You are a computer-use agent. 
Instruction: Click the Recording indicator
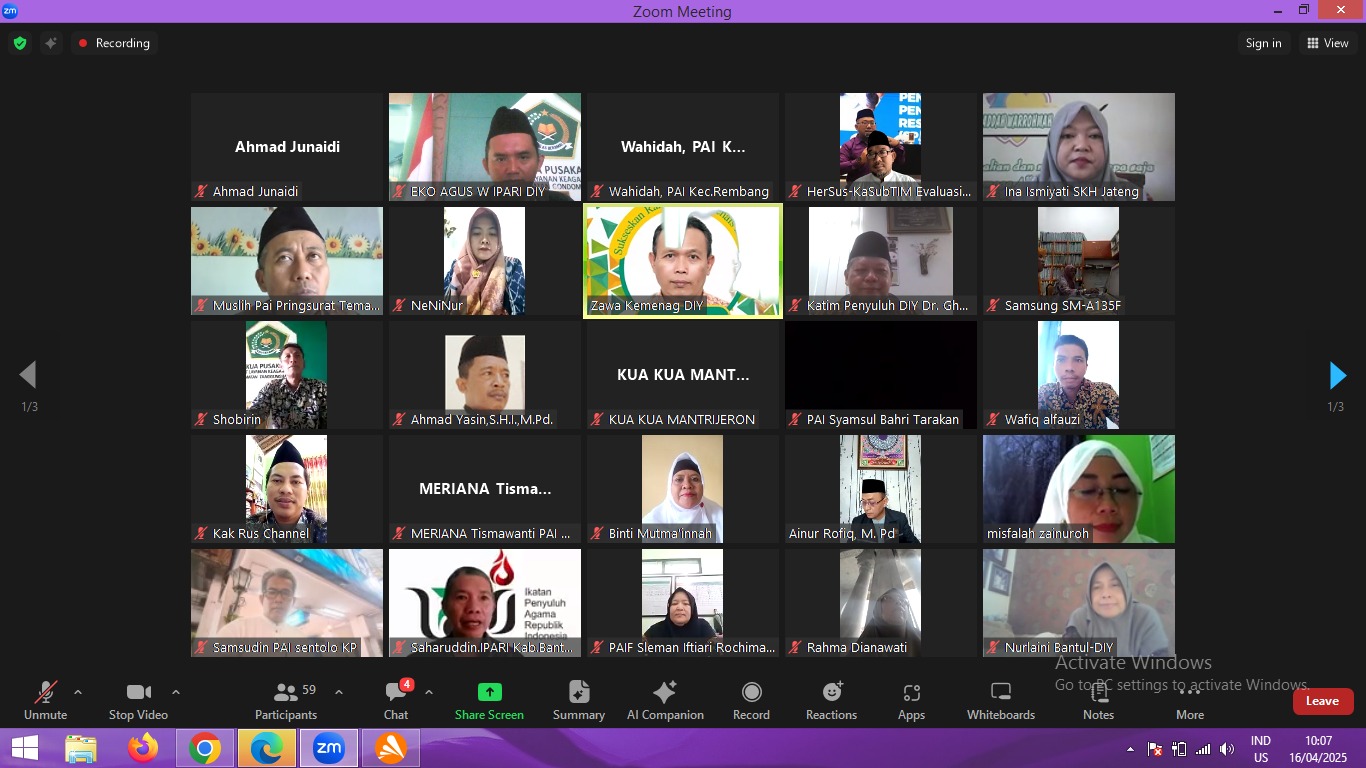click(114, 43)
